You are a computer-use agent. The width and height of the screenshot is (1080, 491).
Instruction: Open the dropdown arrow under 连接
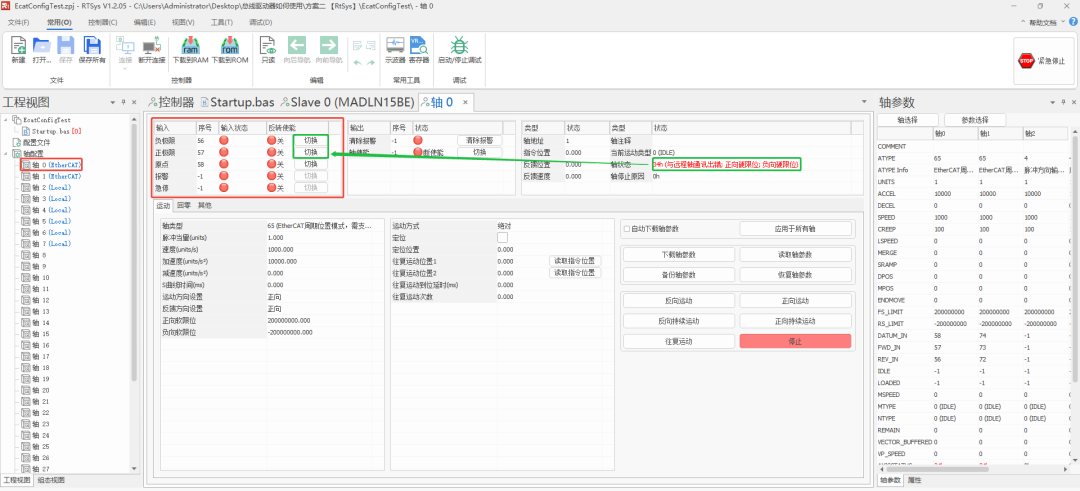[x=125, y=68]
